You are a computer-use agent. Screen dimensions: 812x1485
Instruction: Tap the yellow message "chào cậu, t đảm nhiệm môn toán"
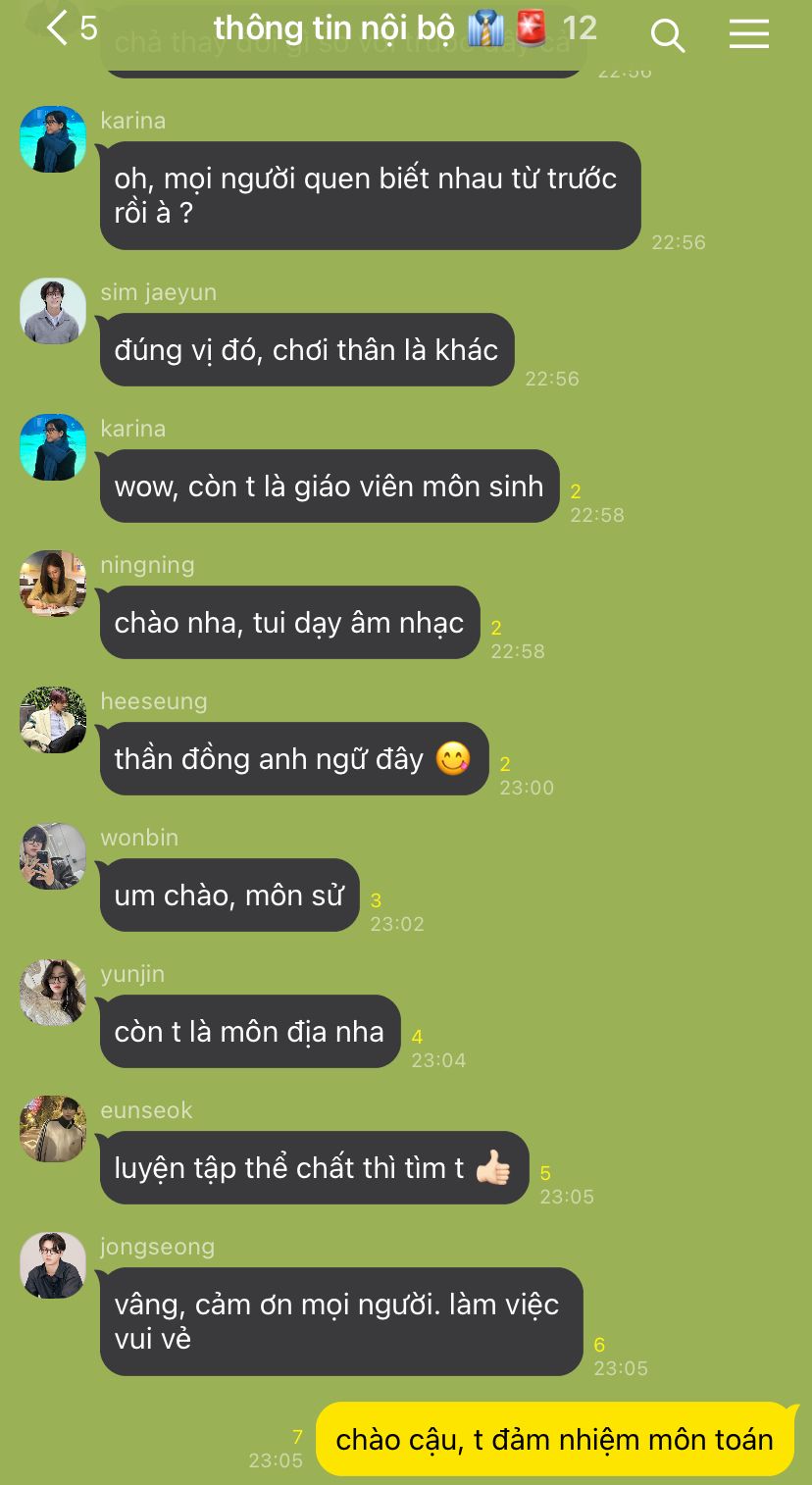tap(555, 1439)
